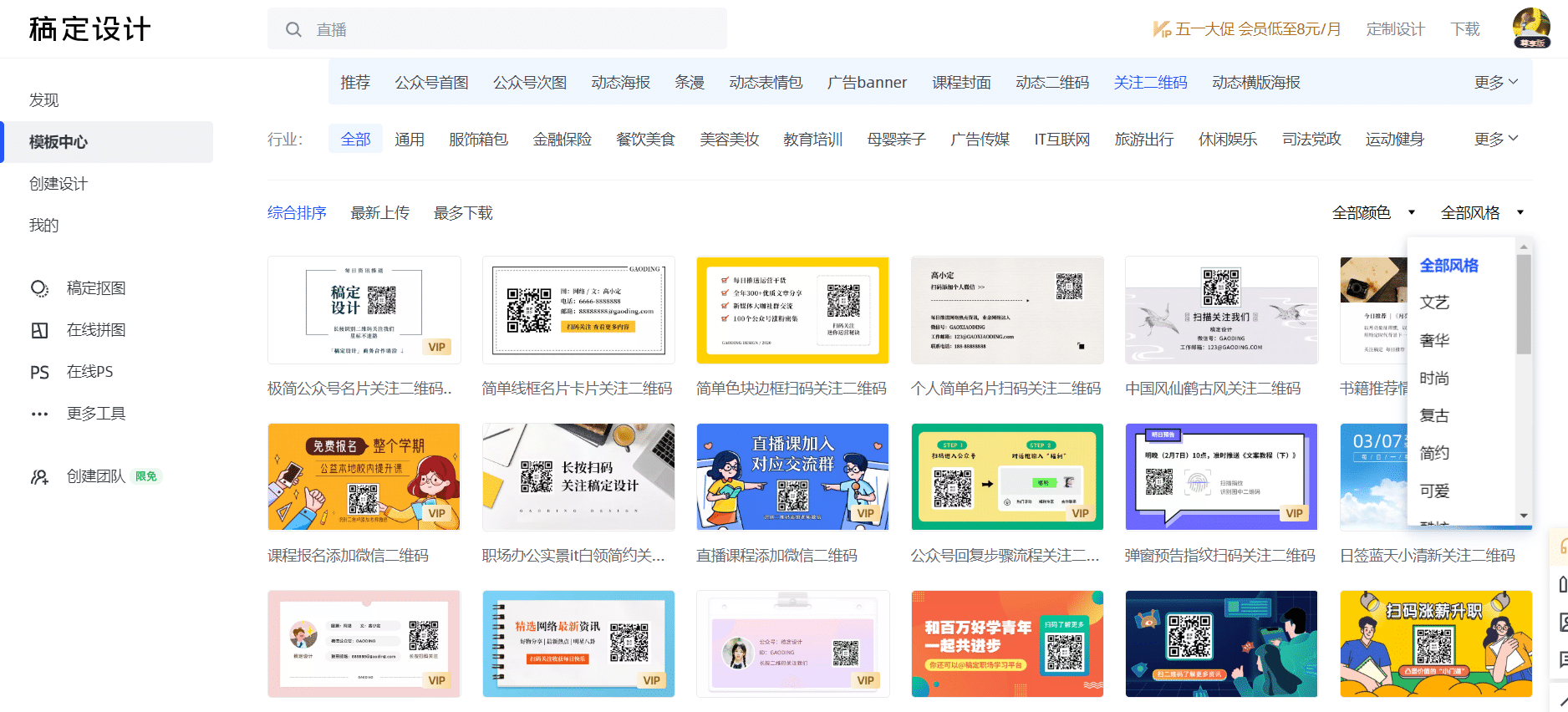This screenshot has height=712, width=1568.
Task: Open the 全部颜色 filter dropdown
Action: 1373,212
